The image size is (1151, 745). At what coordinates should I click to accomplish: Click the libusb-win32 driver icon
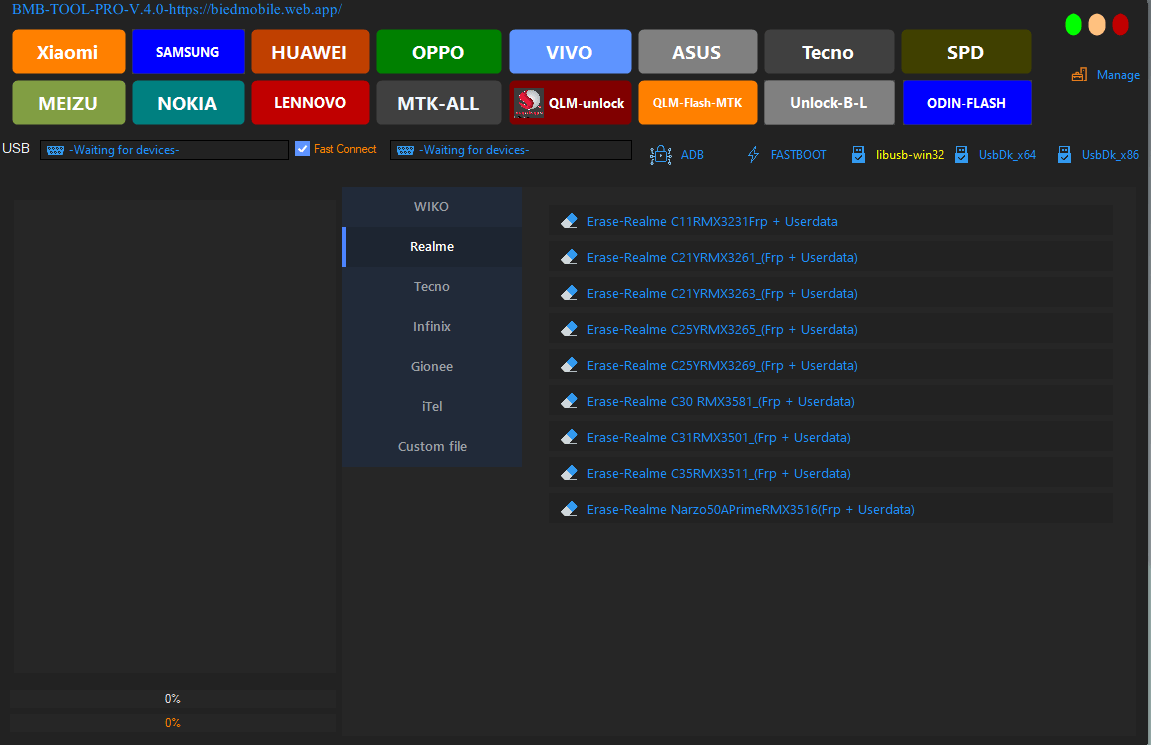click(858, 155)
